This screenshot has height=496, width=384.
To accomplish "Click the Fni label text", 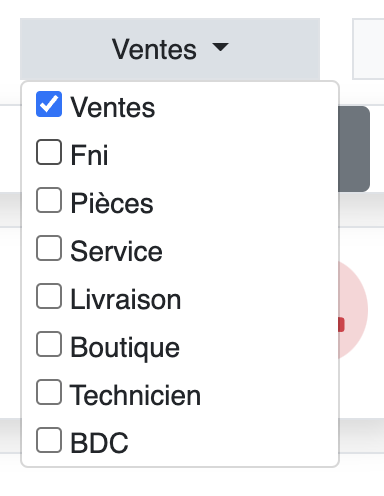I will tap(89, 155).
